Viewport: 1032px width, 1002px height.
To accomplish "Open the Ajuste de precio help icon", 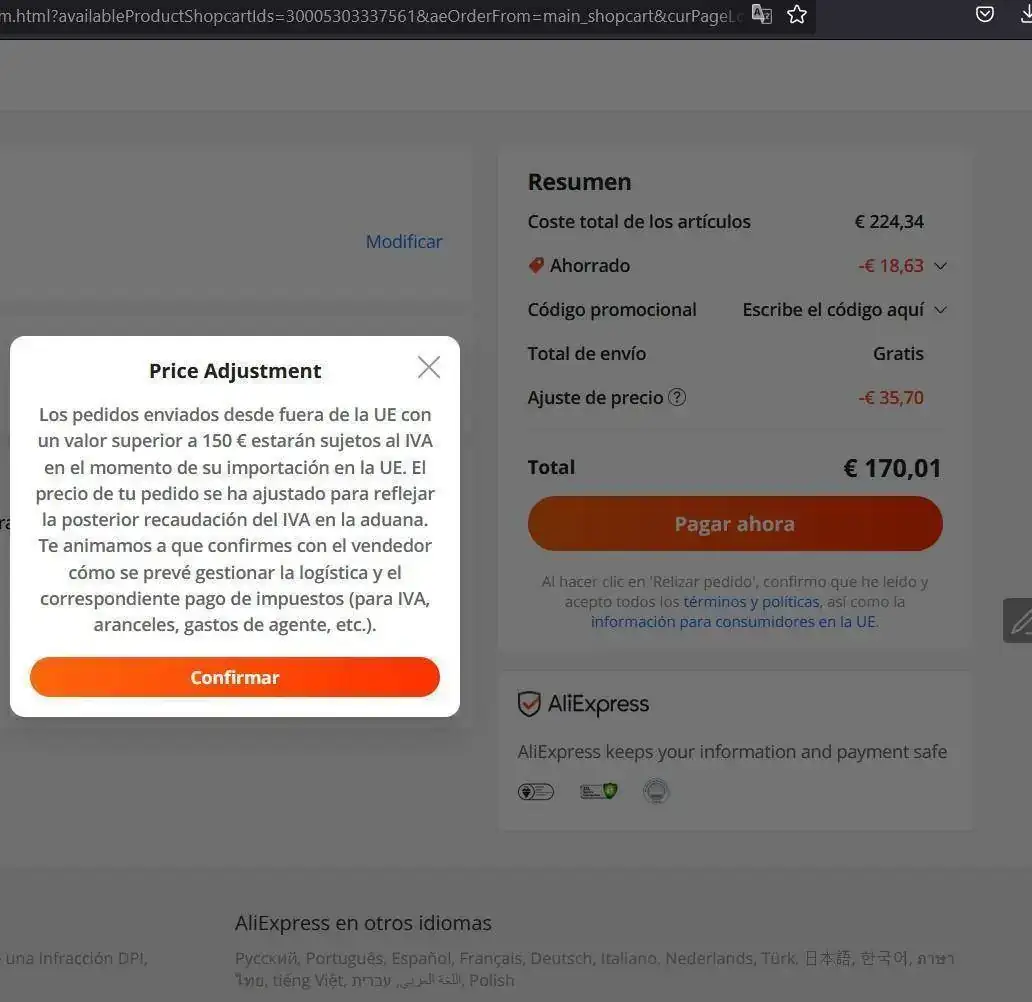I will [x=677, y=397].
